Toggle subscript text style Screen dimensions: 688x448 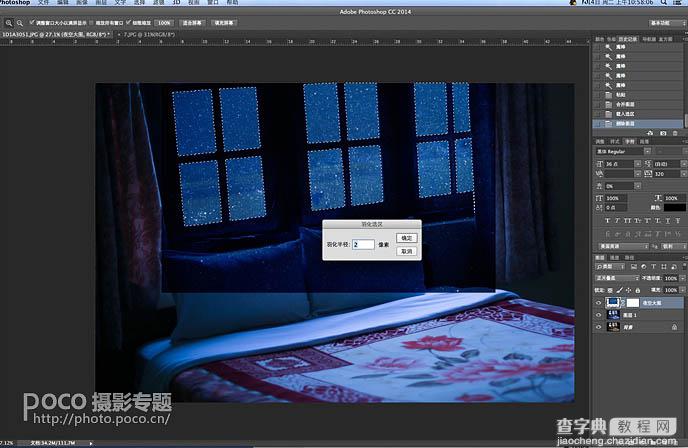pos(659,220)
